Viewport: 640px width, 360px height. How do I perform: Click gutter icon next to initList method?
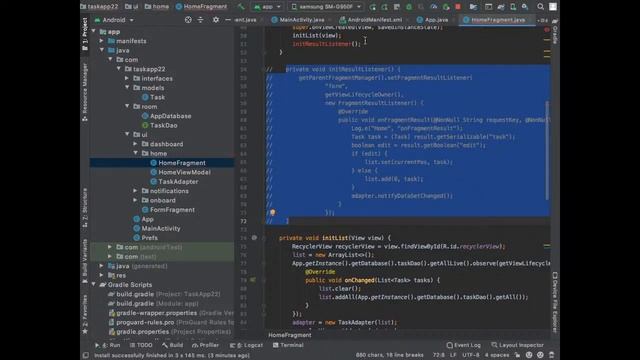(x=254, y=238)
